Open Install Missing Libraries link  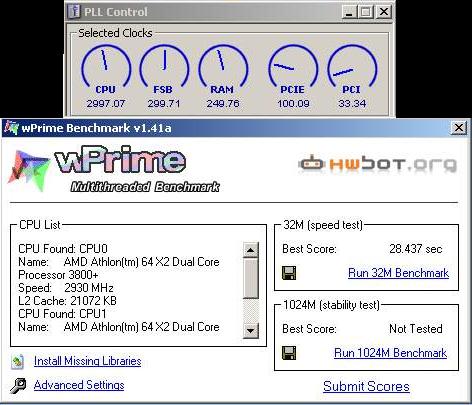click(x=88, y=361)
